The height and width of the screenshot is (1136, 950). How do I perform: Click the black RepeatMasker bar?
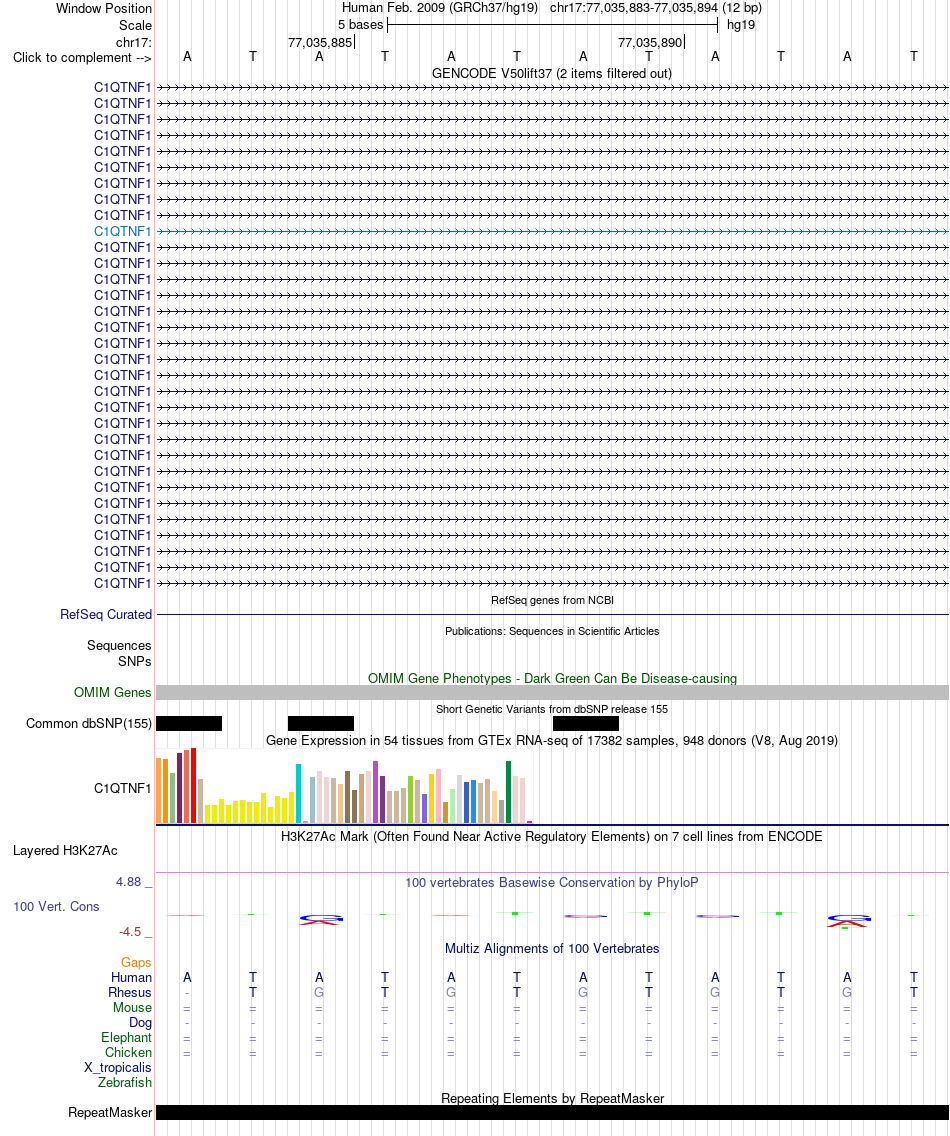coord(552,1112)
